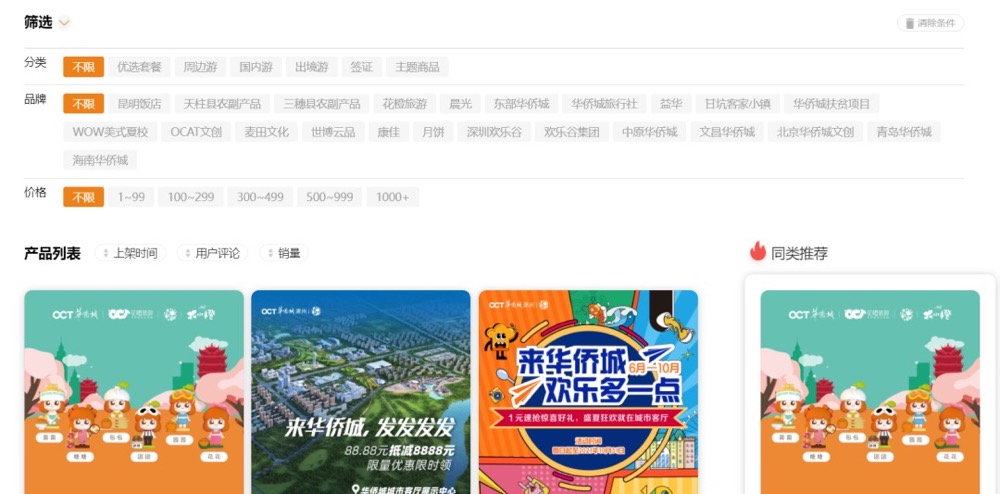Click the sort arrows icon beside 销量
The image size is (1000, 494).
click(270, 253)
